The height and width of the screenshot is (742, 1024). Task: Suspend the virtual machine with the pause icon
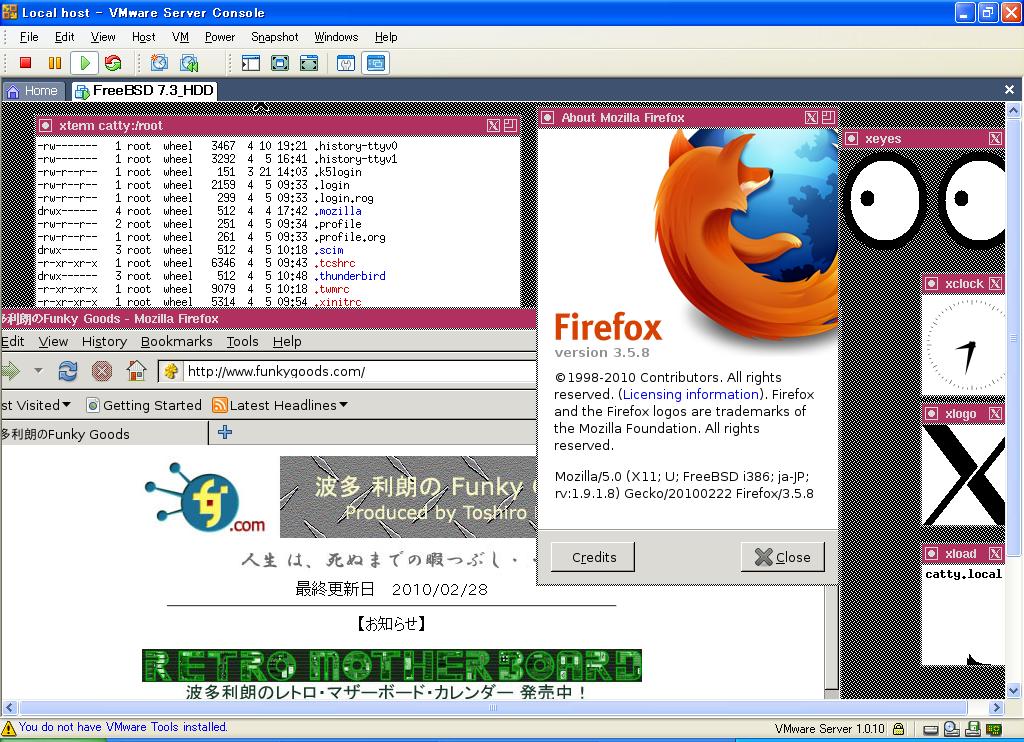[55, 63]
